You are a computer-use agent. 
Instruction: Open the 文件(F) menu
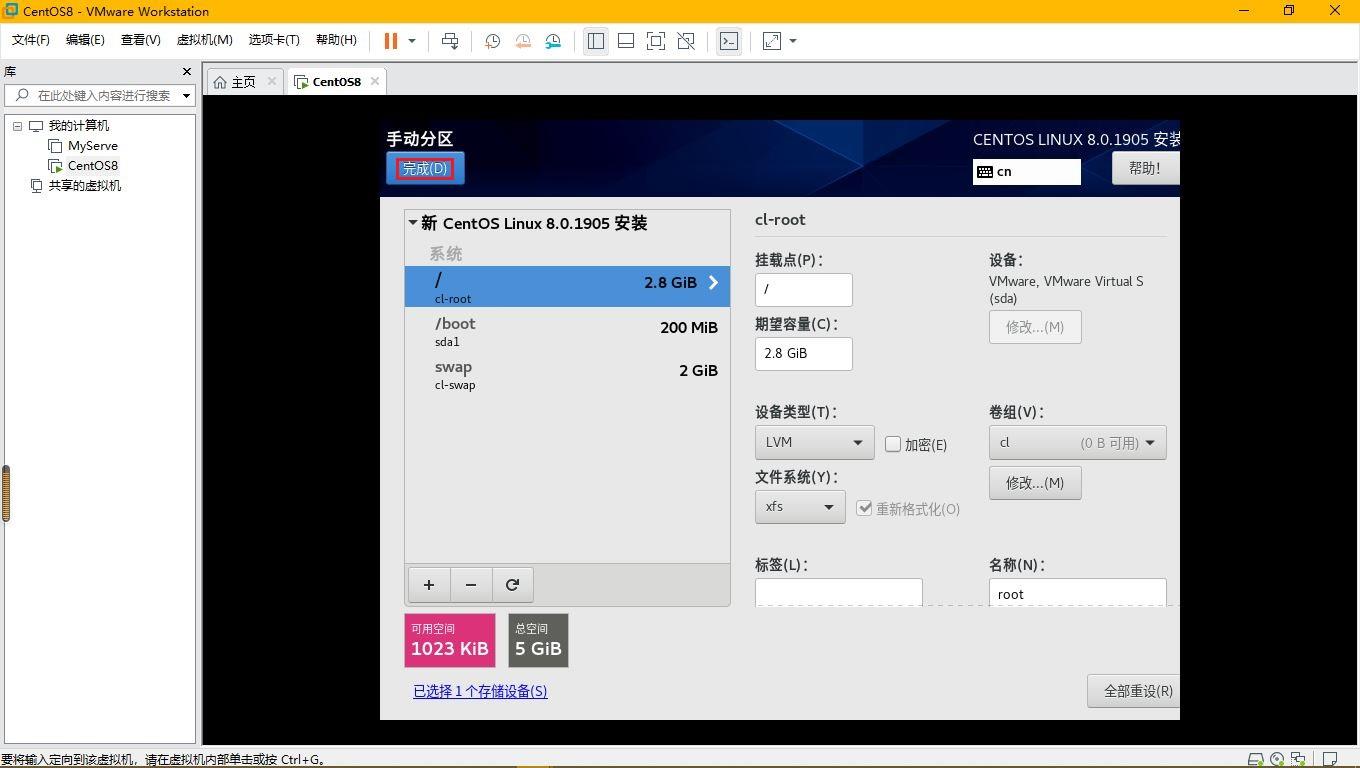[31, 40]
